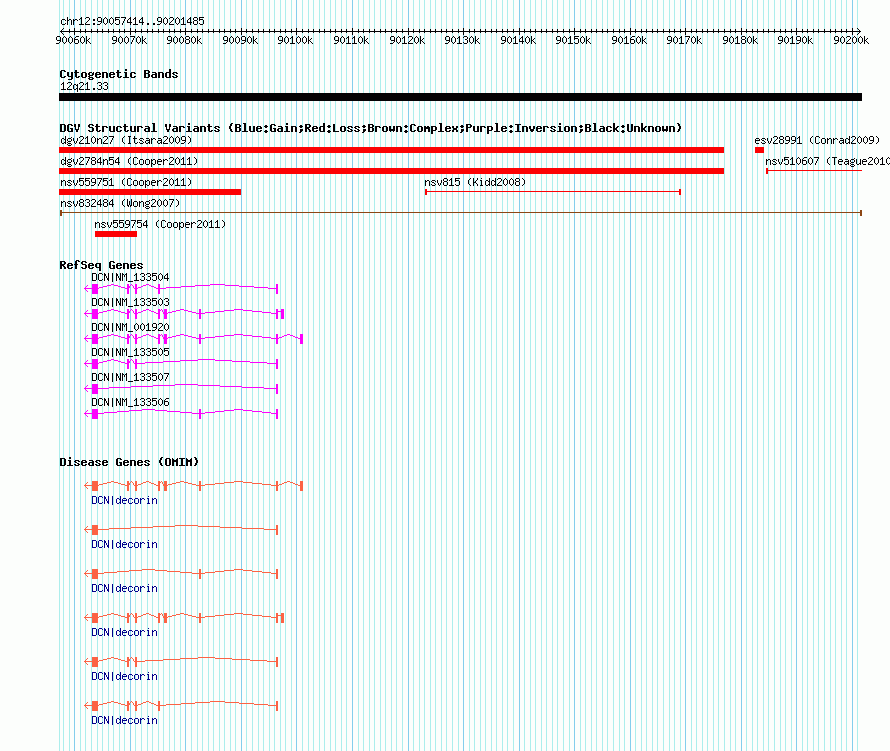The width and height of the screenshot is (890, 751).
Task: Click the dgv210n27 (Itsara2009) variant bar
Action: [x=392, y=150]
